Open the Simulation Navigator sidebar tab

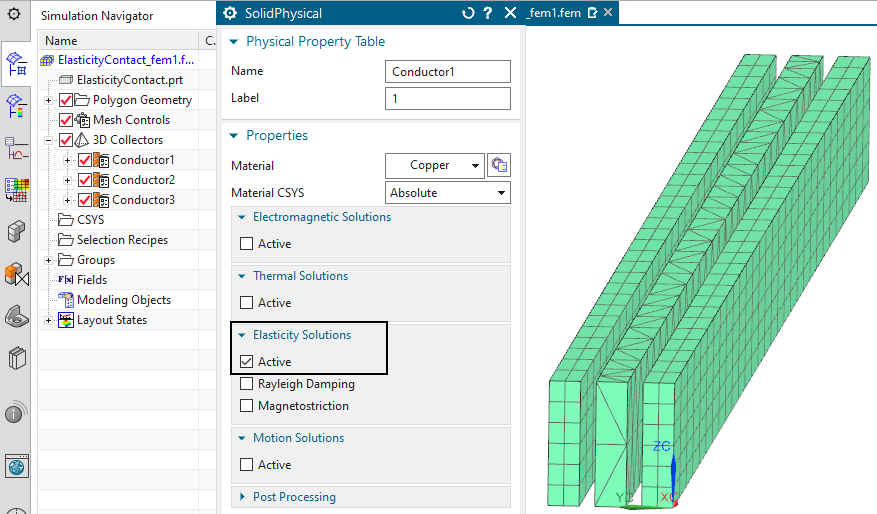pyautogui.click(x=16, y=61)
